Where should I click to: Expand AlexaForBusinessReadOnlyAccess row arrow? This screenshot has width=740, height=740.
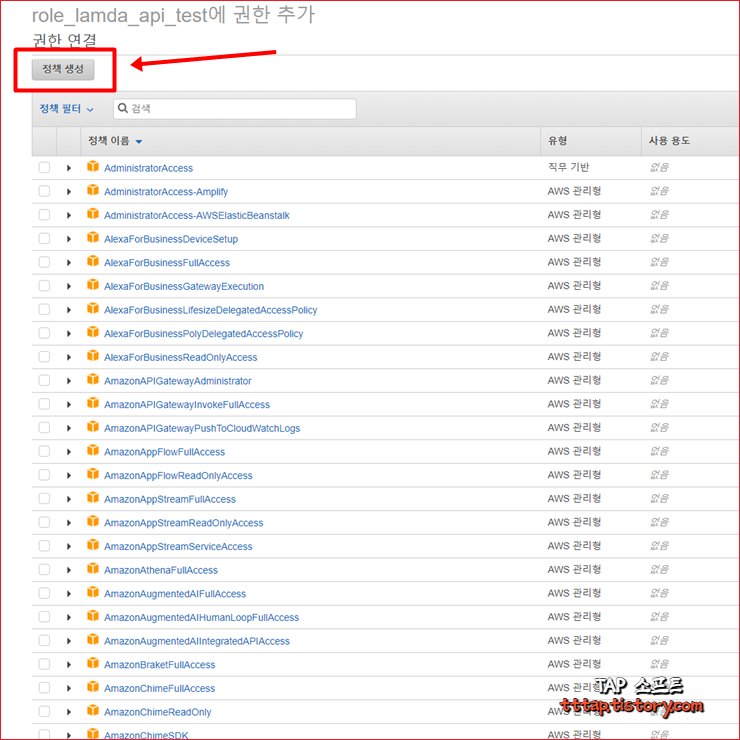pyautogui.click(x=69, y=357)
